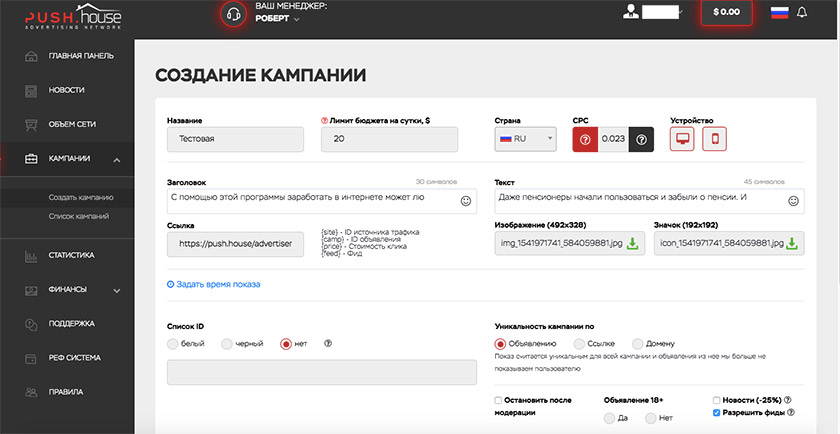
Task: Open Правила menu item
Action: pyautogui.click(x=66, y=392)
